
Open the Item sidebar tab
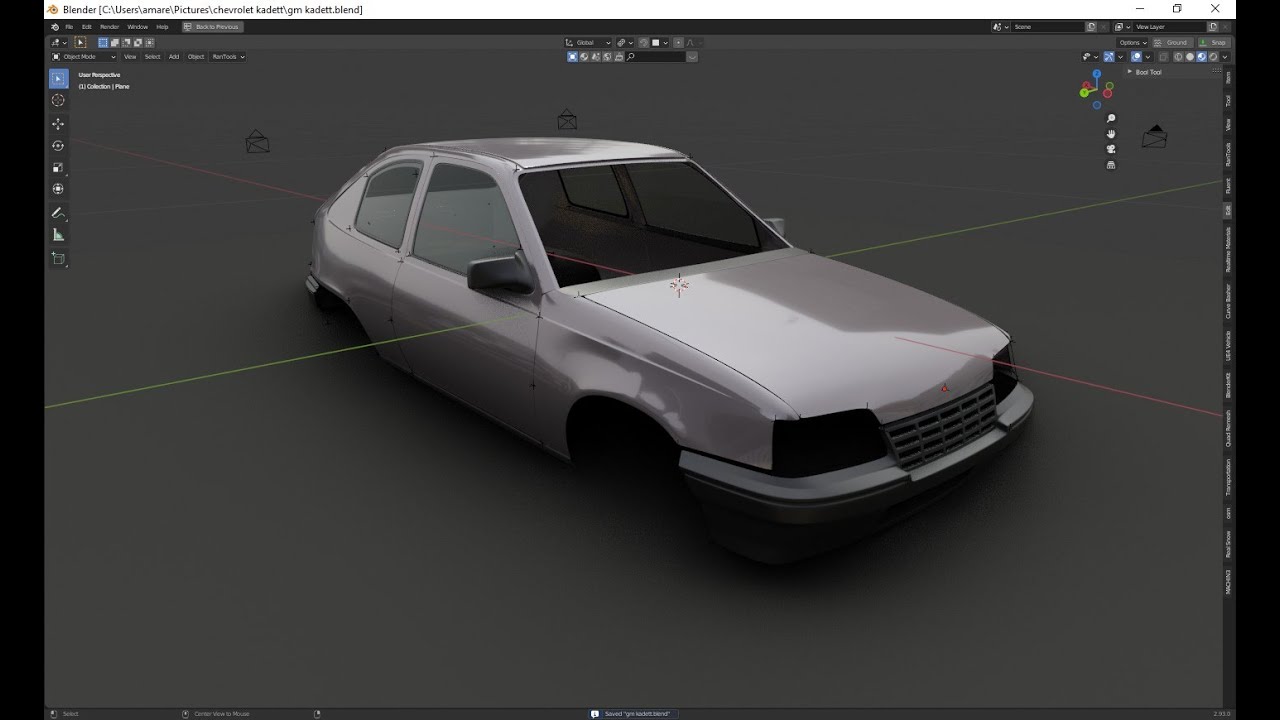(1228, 77)
